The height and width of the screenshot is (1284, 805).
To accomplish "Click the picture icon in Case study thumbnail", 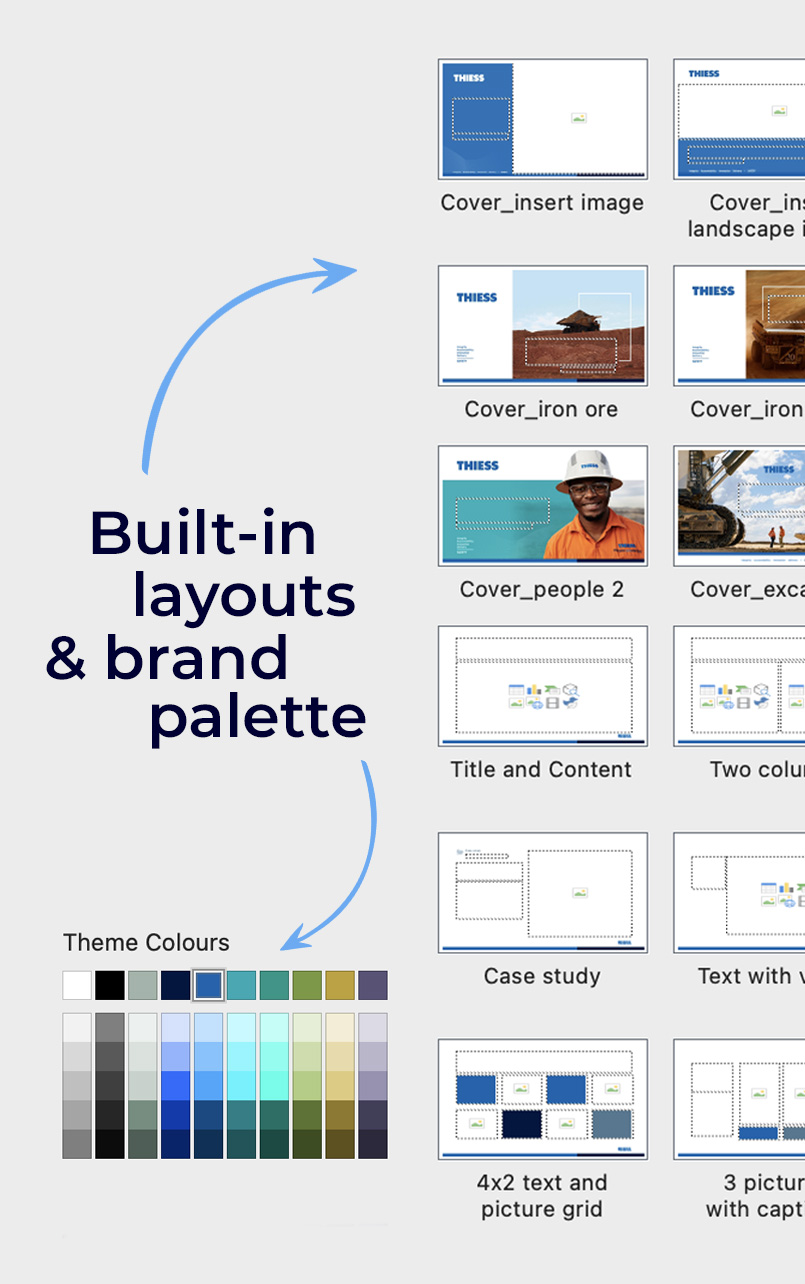I will pyautogui.click(x=578, y=893).
